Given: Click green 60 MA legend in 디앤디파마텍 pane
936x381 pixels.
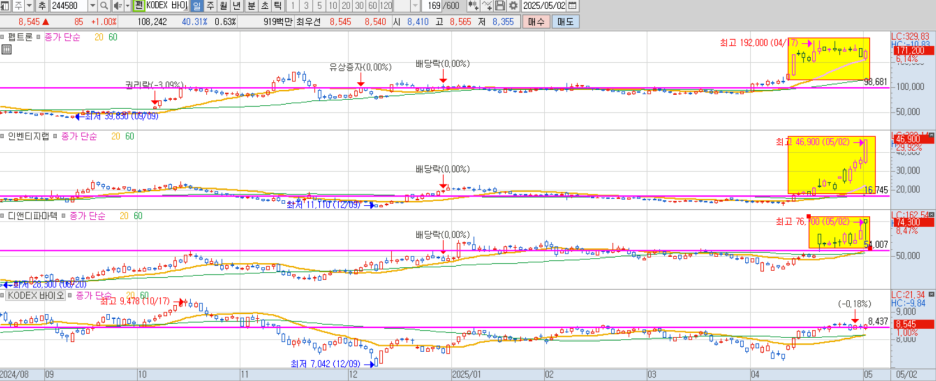Looking at the screenshot, I should click(138, 216).
